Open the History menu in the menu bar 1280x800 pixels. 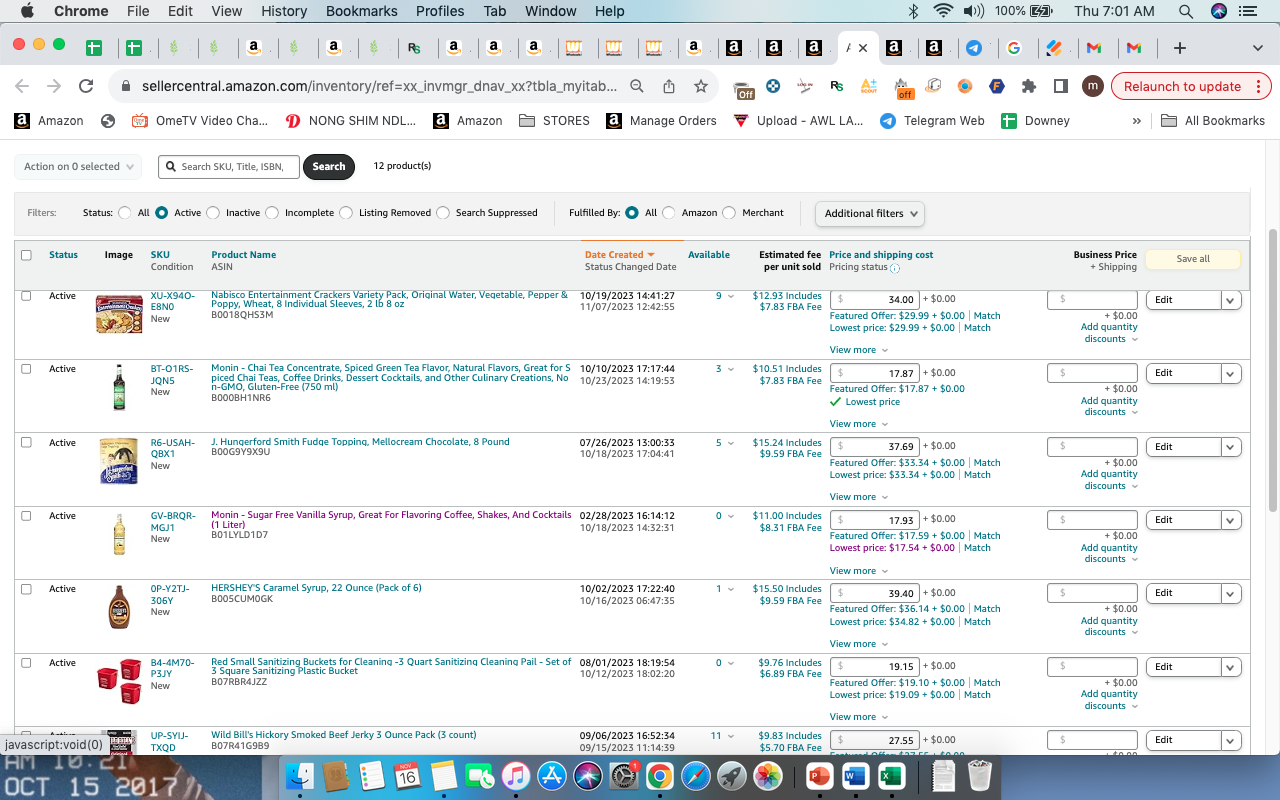pos(284,11)
